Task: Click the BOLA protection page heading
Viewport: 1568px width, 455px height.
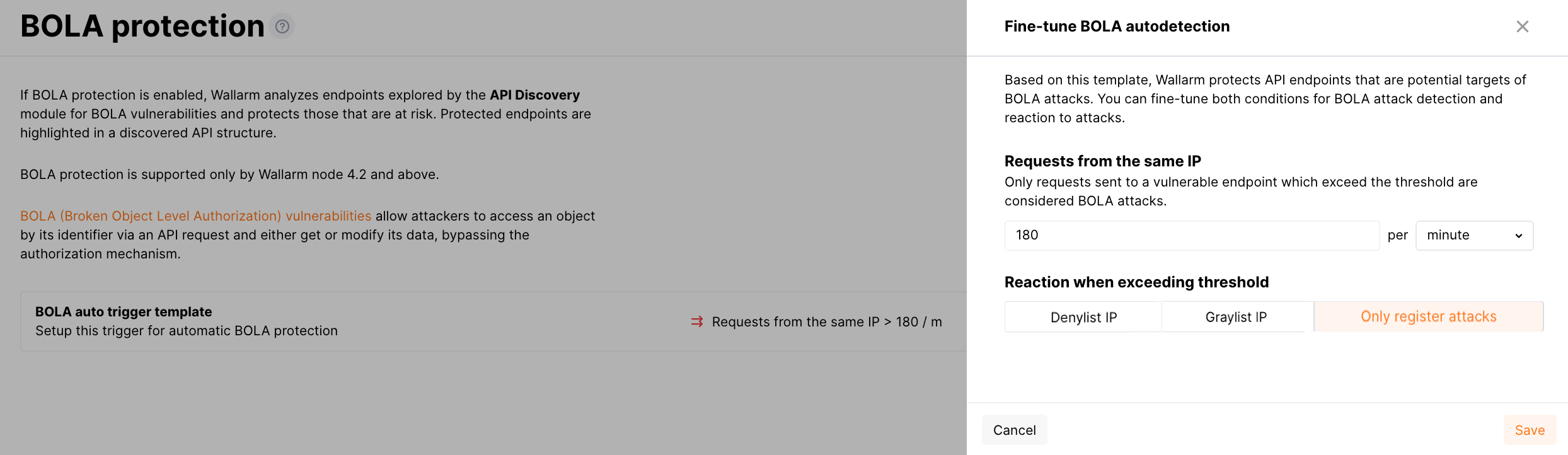Action: tap(142, 26)
